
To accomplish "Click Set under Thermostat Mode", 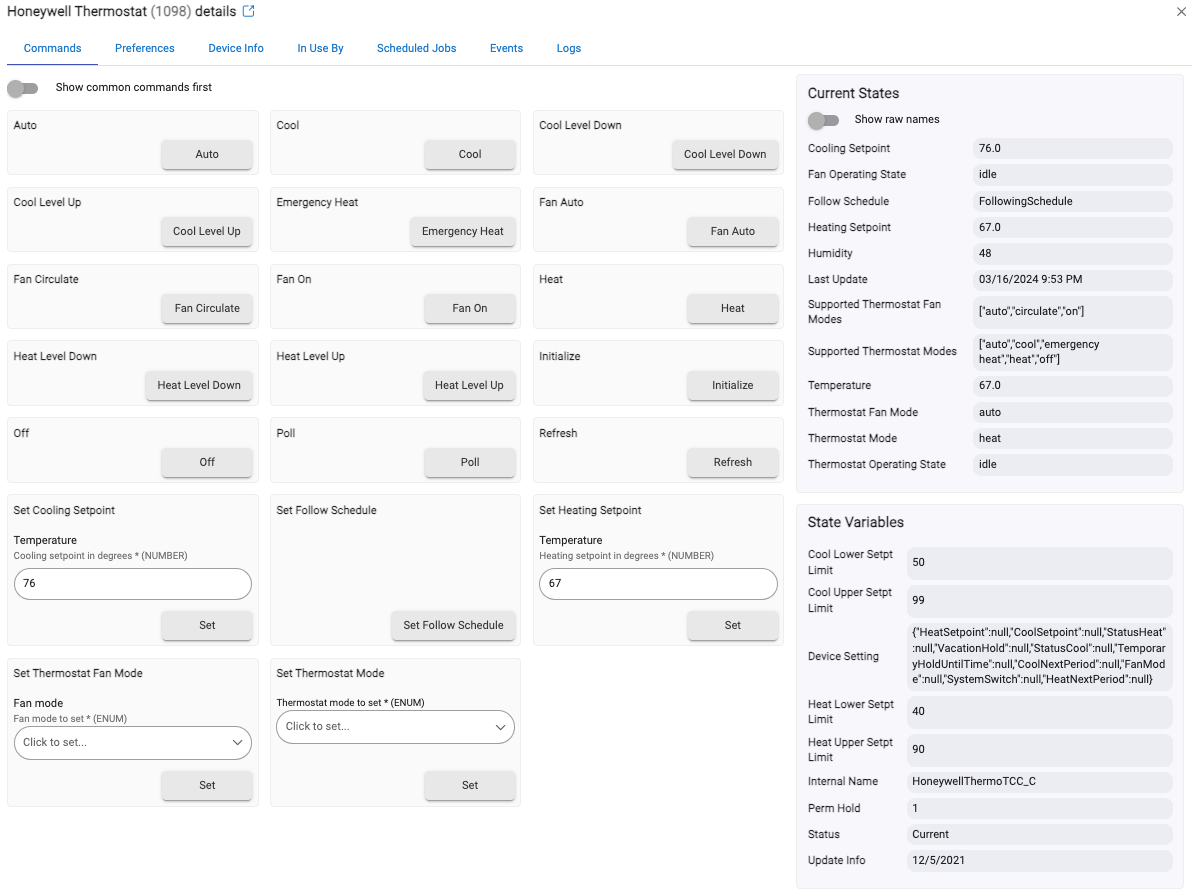I will coord(470,785).
